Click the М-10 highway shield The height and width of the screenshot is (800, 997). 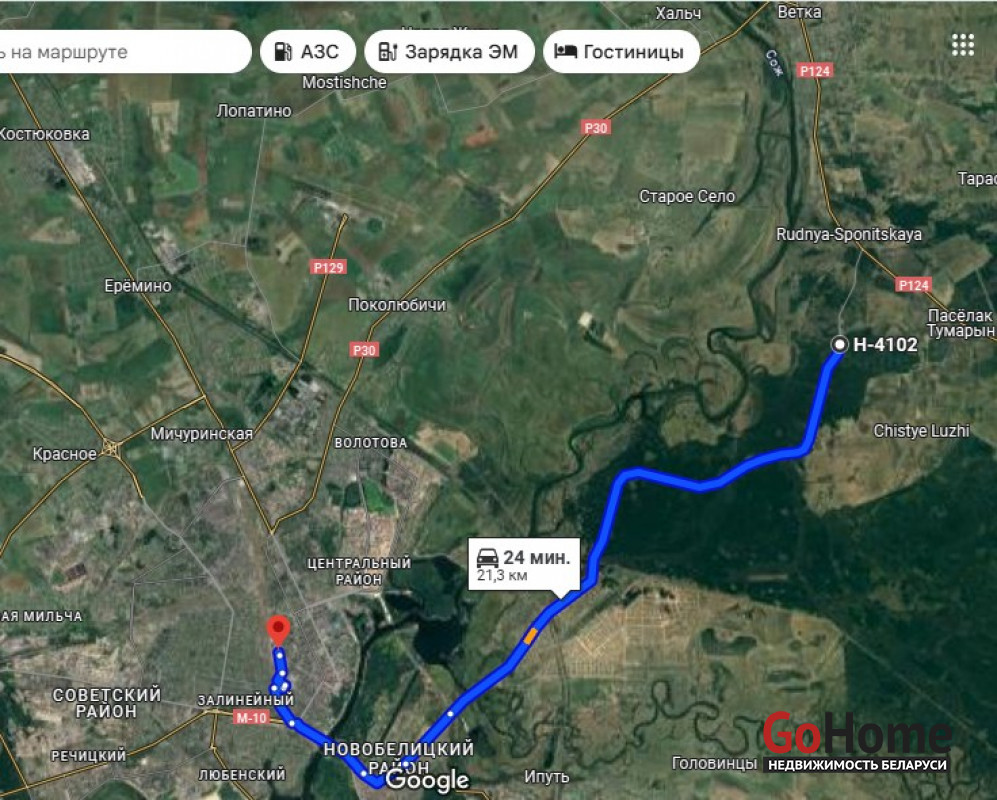[251, 717]
